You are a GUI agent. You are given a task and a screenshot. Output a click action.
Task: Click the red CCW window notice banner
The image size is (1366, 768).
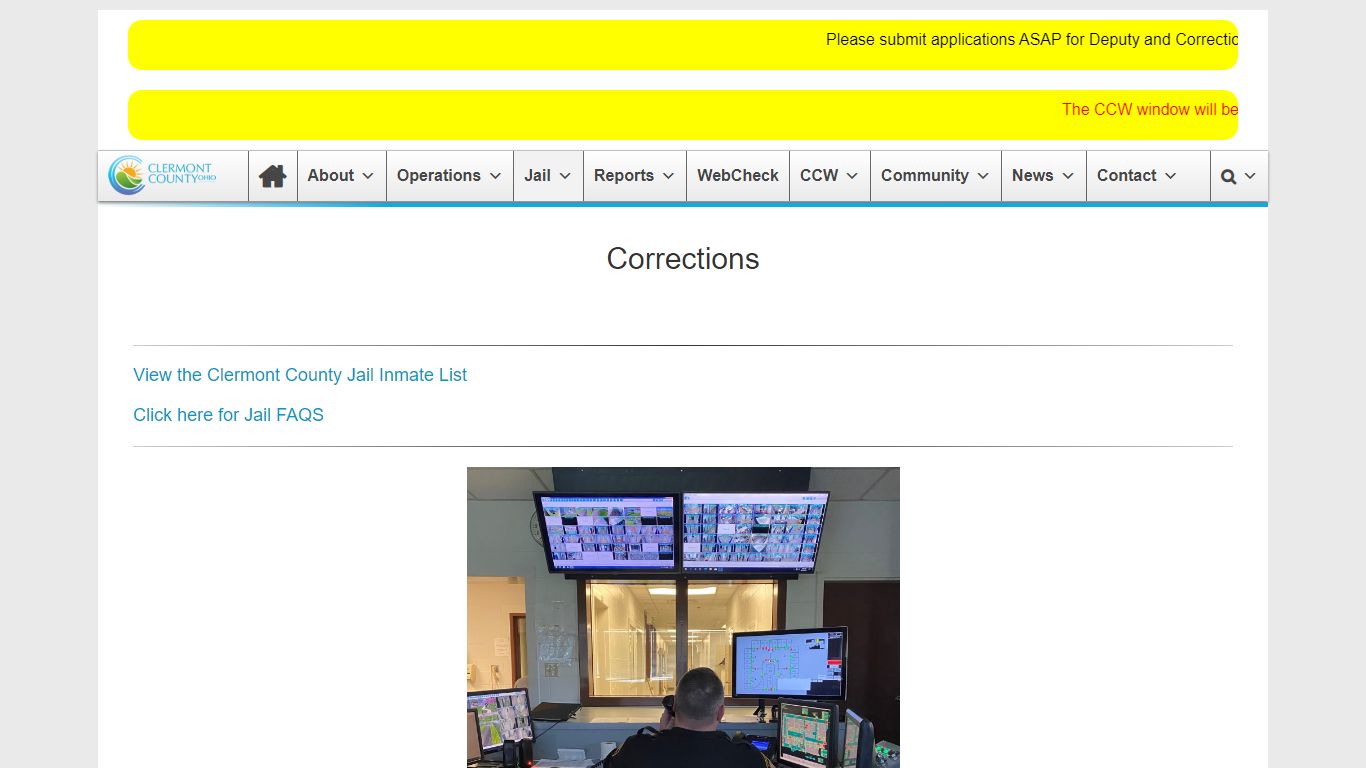pyautogui.click(x=683, y=115)
